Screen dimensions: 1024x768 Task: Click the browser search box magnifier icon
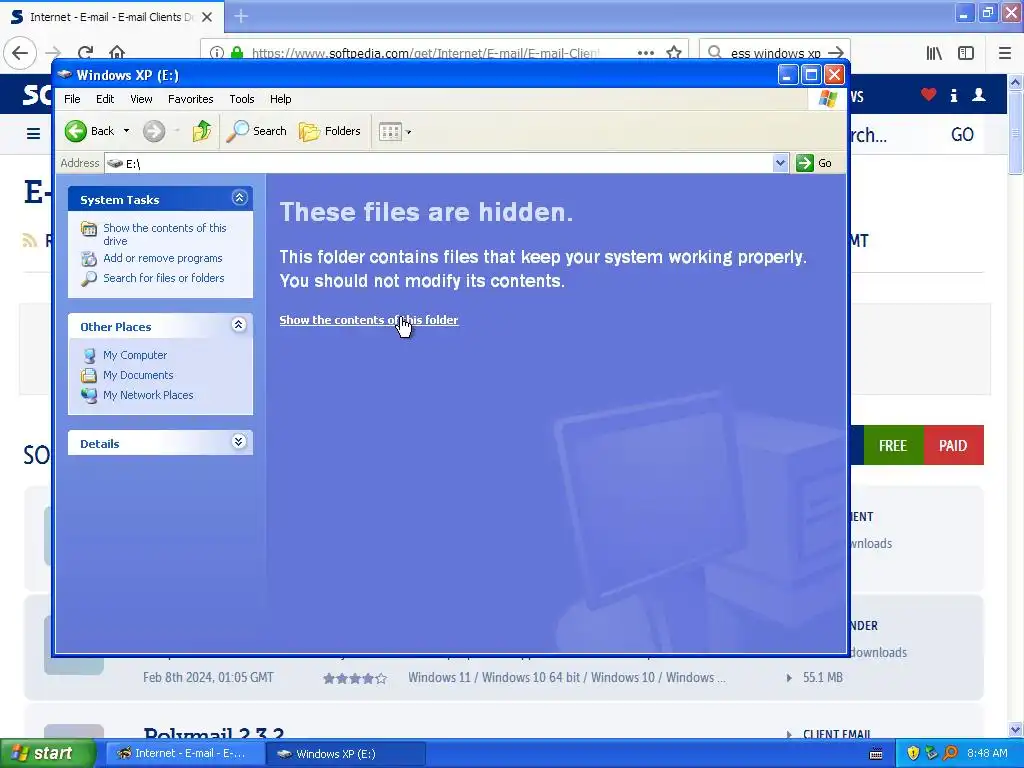click(715, 52)
